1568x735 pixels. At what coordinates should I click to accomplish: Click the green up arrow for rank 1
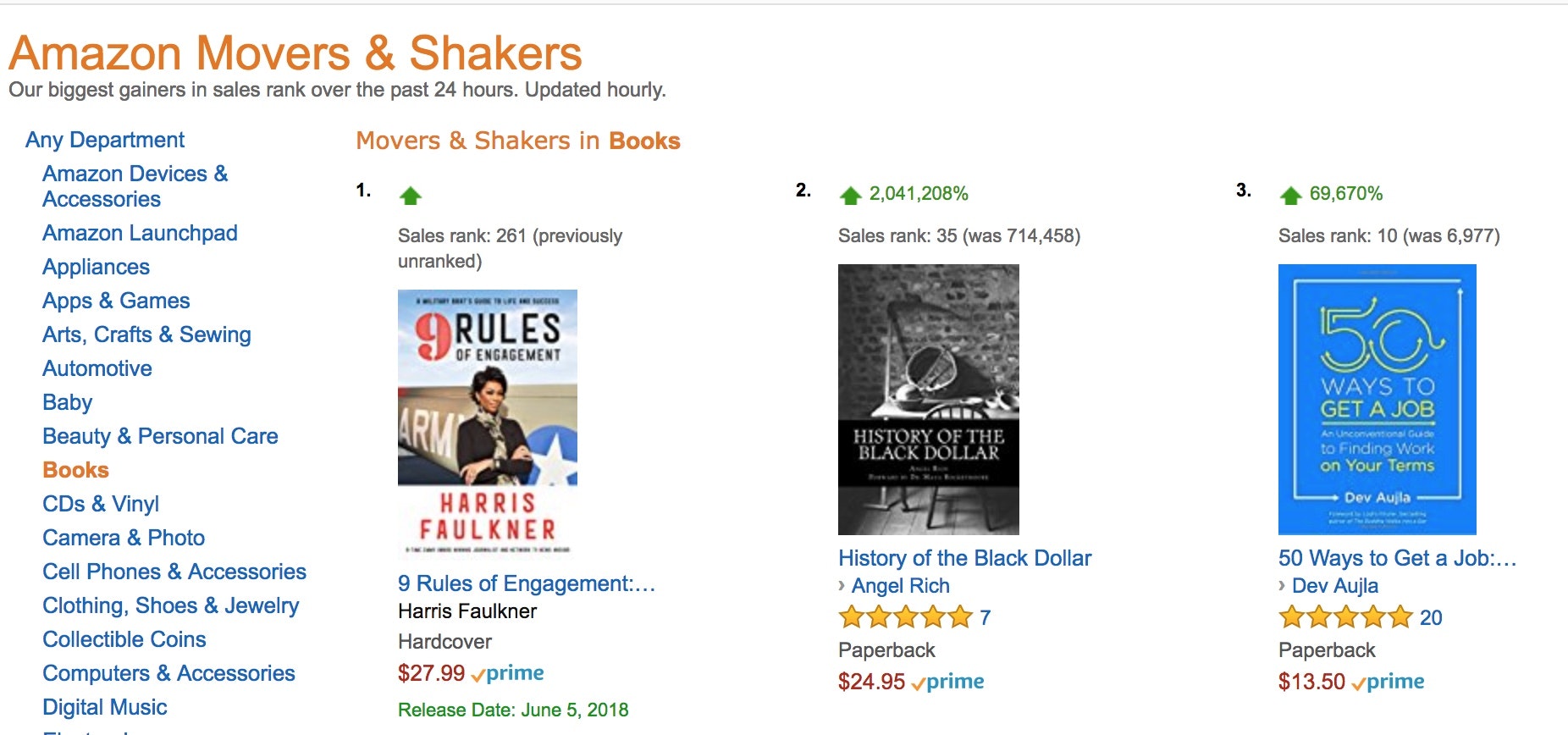pyautogui.click(x=411, y=196)
